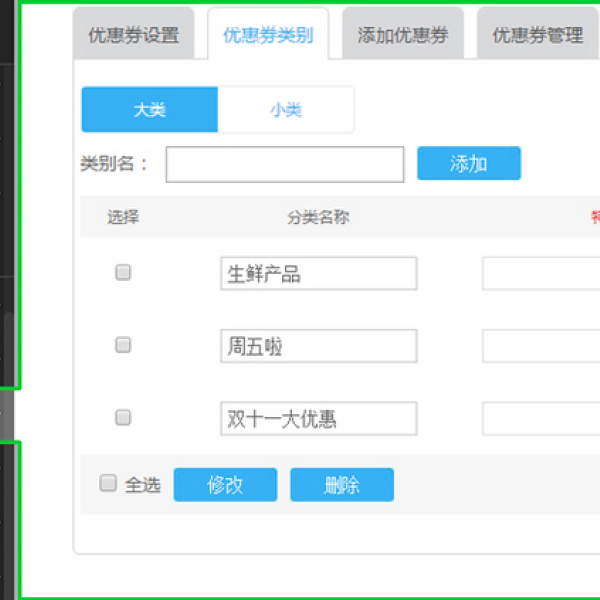Edit the 双十一大优惠 category name field
The height and width of the screenshot is (600, 600).
coord(318,419)
